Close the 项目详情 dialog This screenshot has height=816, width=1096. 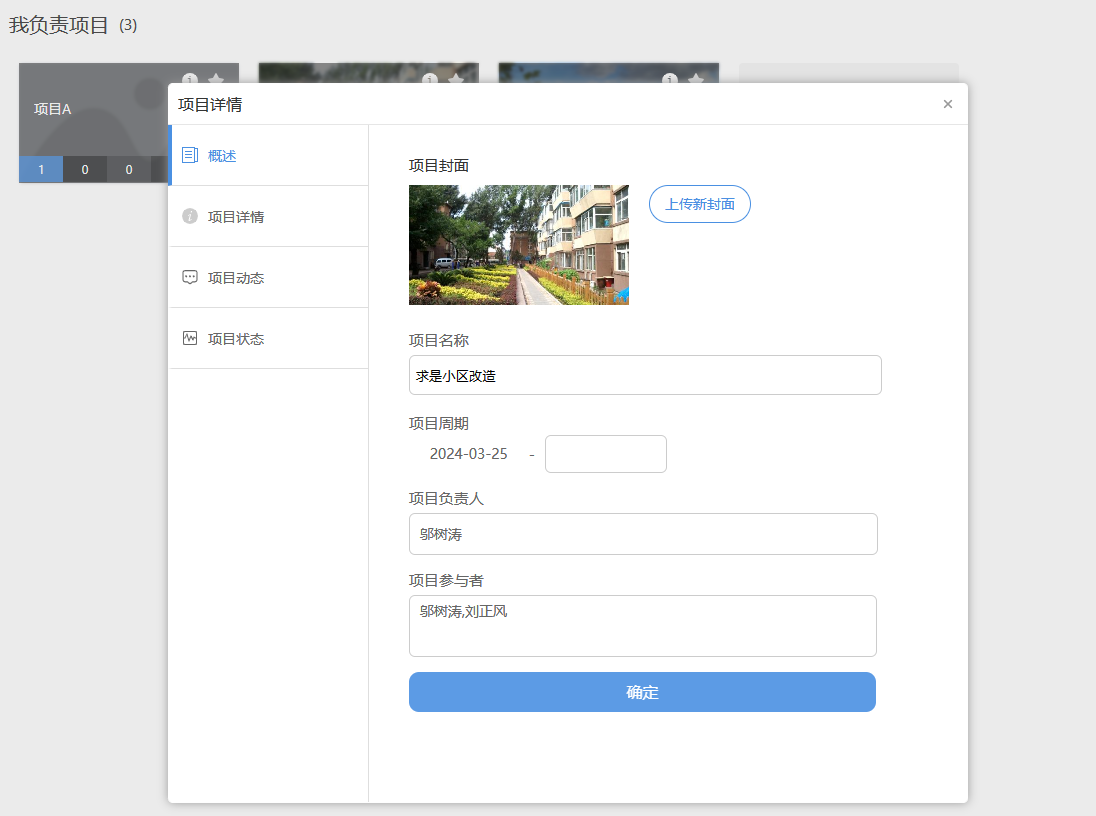[x=948, y=104]
